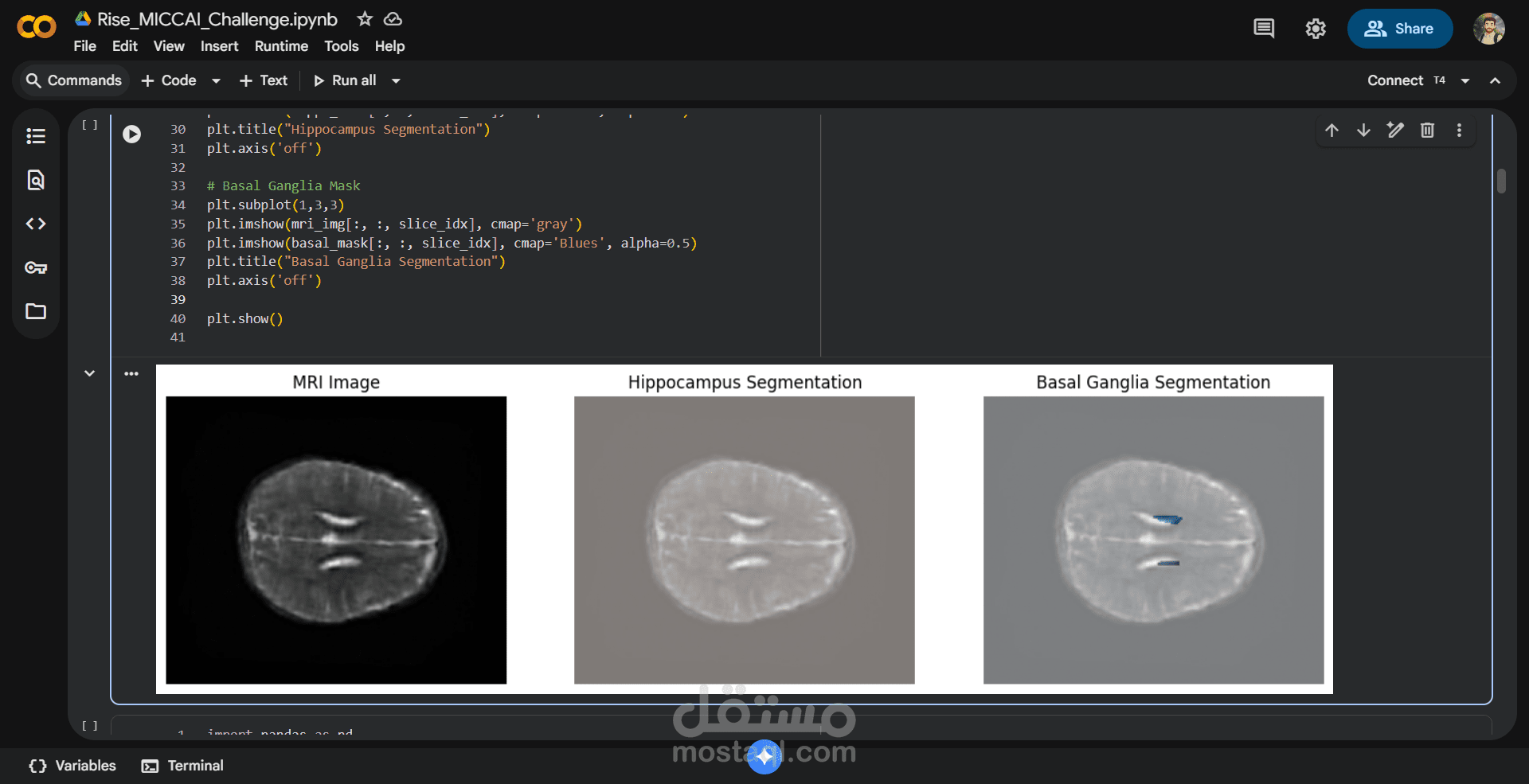The height and width of the screenshot is (784, 1529).
Task: Add a new Text cell
Action: pos(264,80)
